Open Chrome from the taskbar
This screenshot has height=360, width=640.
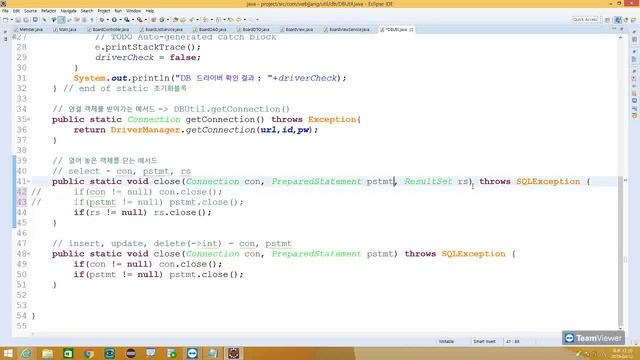point(89,353)
